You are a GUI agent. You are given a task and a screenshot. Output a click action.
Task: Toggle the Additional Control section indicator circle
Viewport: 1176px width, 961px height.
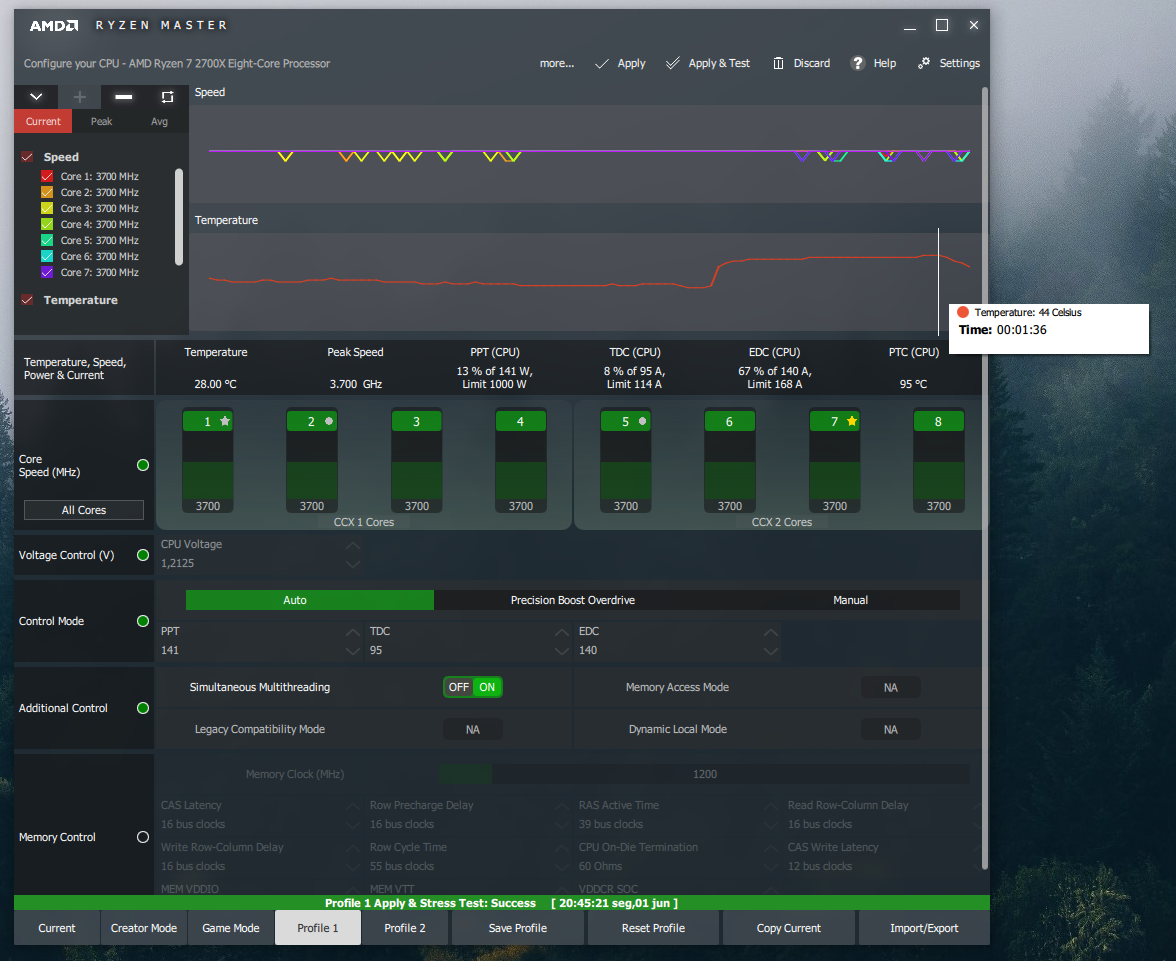[142, 708]
